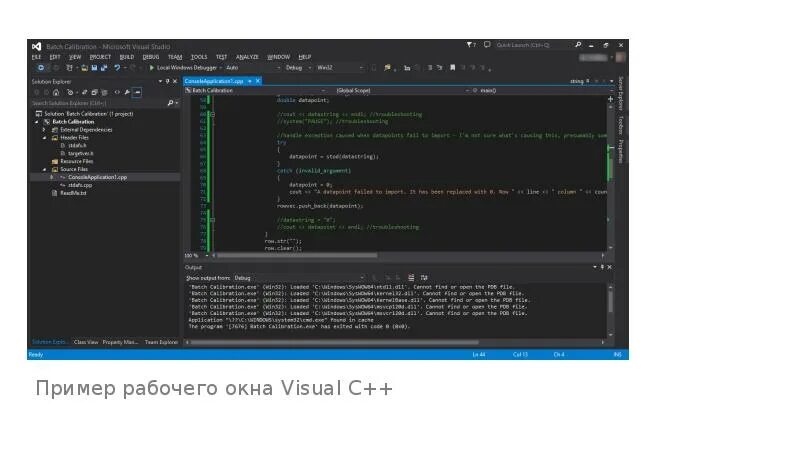The width and height of the screenshot is (800, 450).
Task: Toggle word wrap in Output panel
Action: point(424,278)
